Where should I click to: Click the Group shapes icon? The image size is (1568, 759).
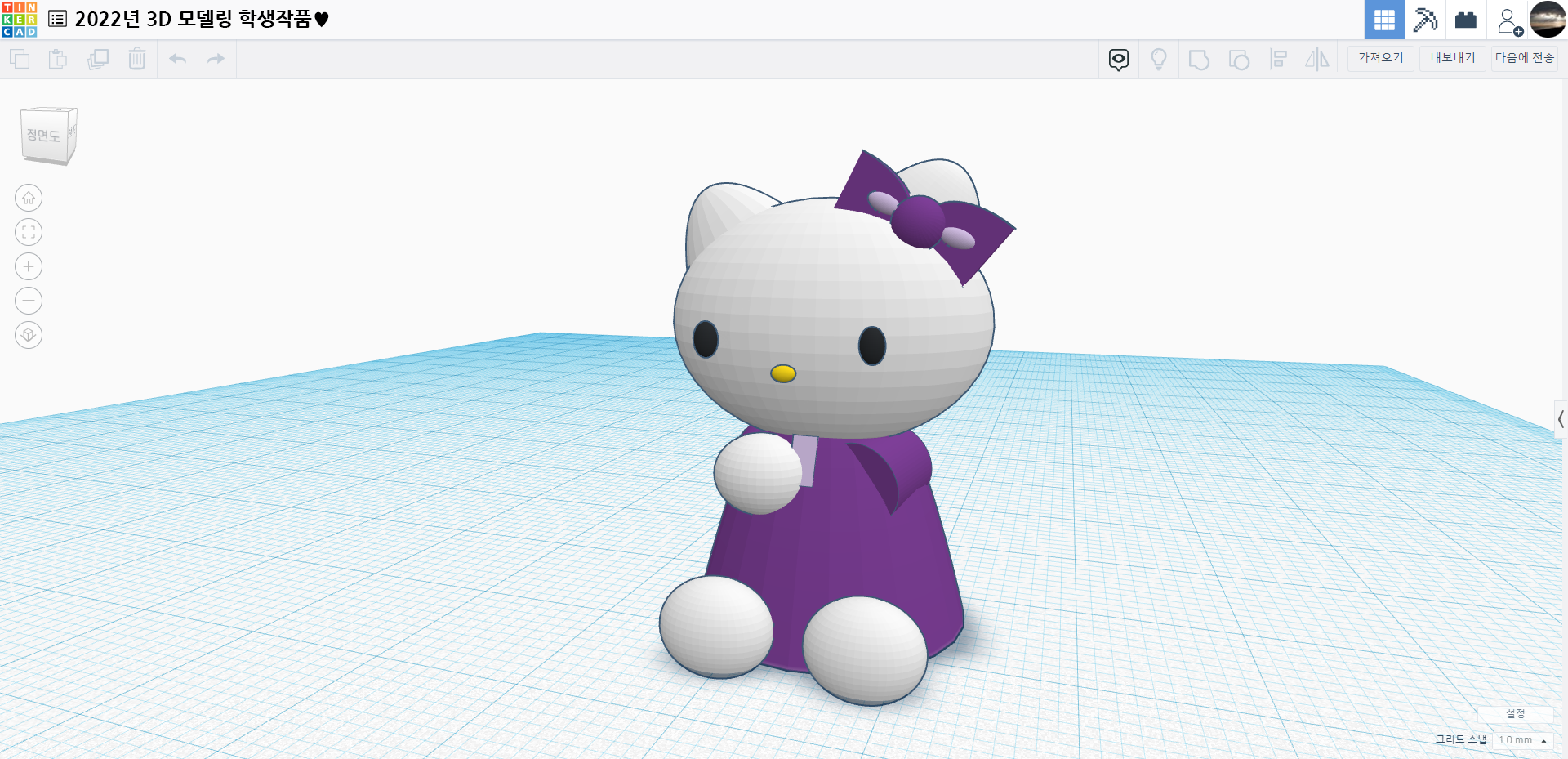coord(1199,60)
